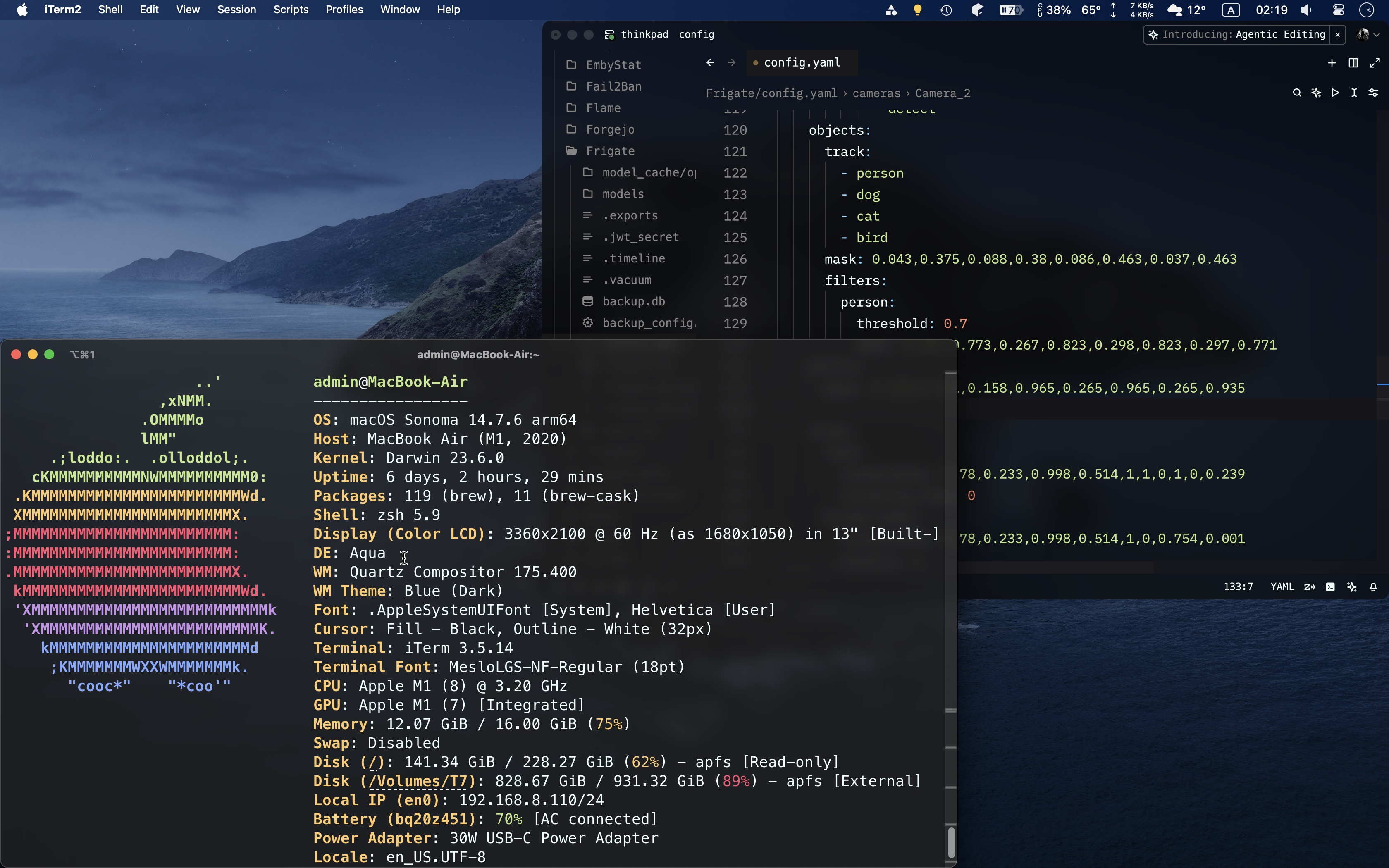Open the user avatar menu in Zed
The width and height of the screenshot is (1389, 868).
(x=1368, y=35)
